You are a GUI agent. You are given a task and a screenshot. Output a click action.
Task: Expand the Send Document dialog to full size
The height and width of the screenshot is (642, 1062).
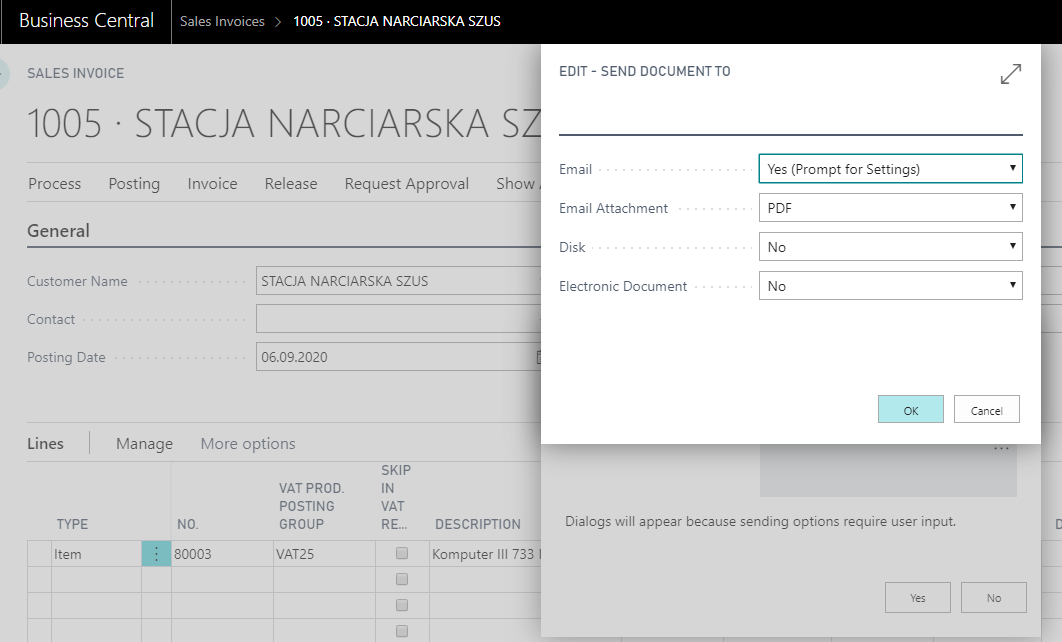pos(1011,74)
